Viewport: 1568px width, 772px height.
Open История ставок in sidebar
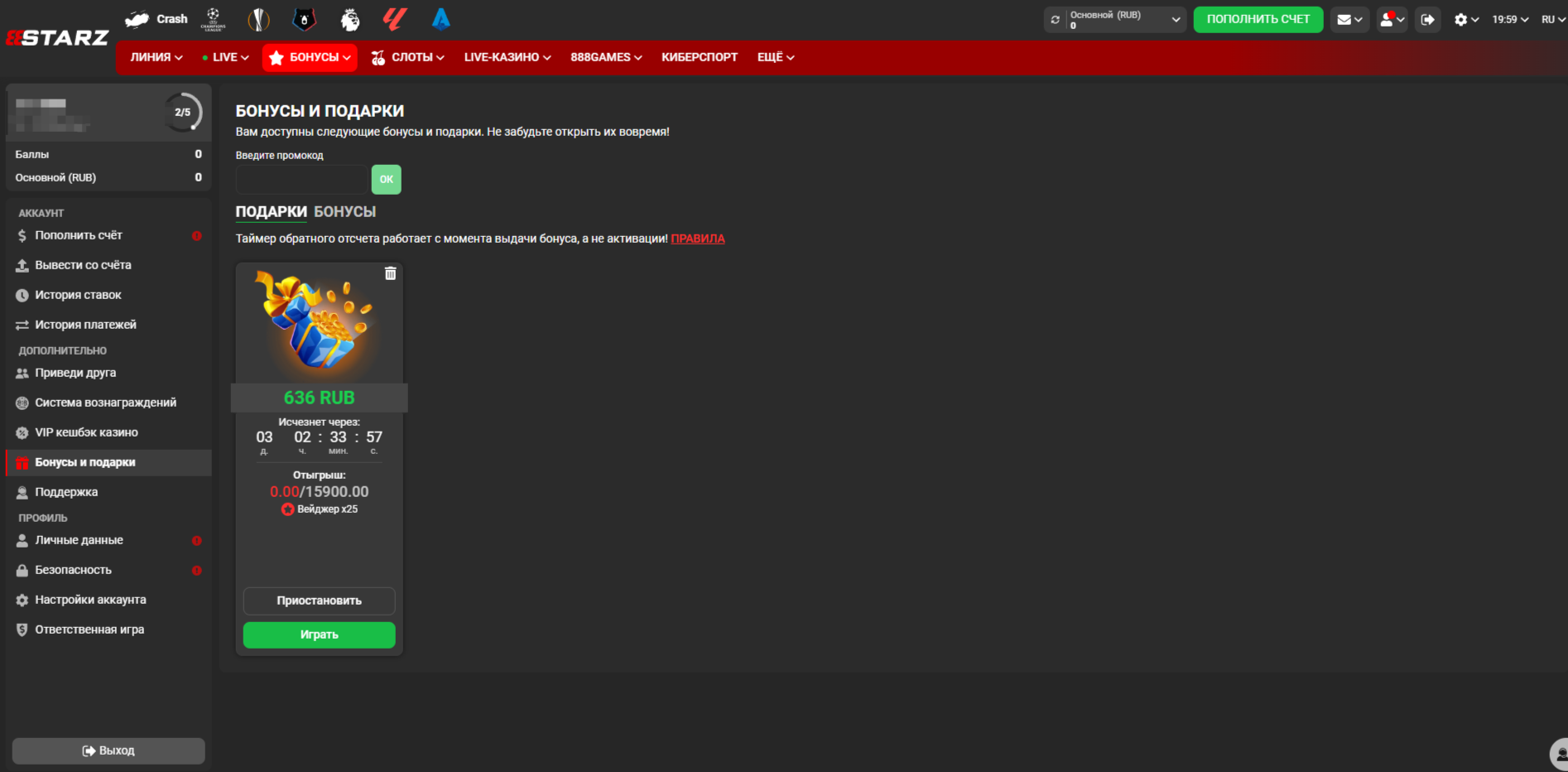[x=78, y=295]
